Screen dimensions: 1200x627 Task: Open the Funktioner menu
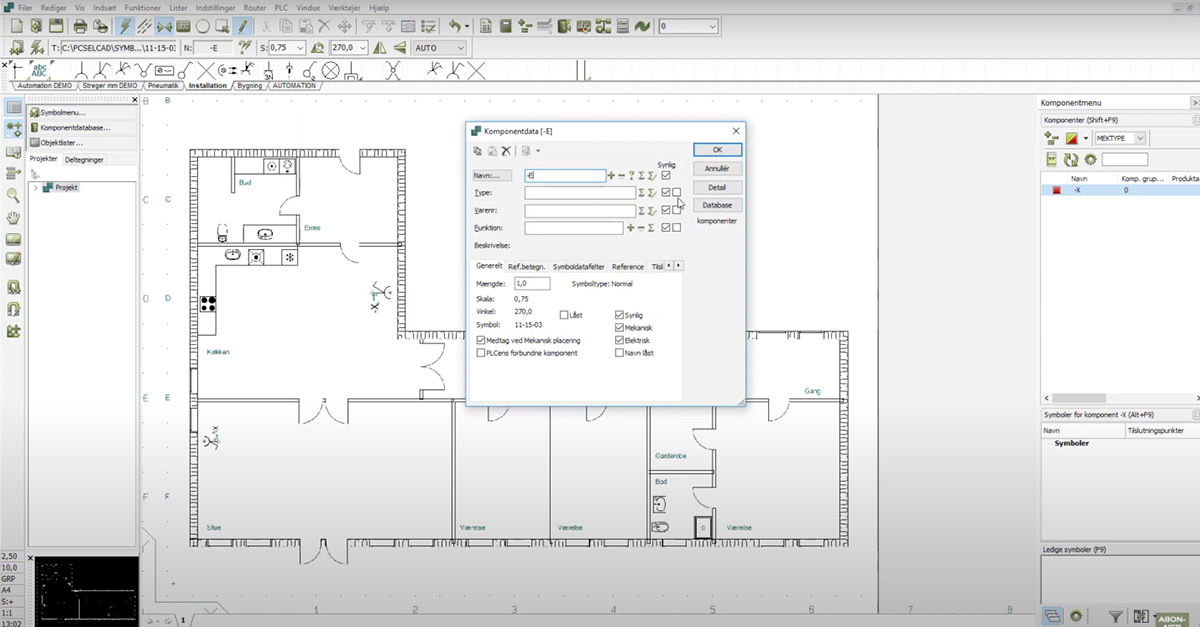[141, 6]
